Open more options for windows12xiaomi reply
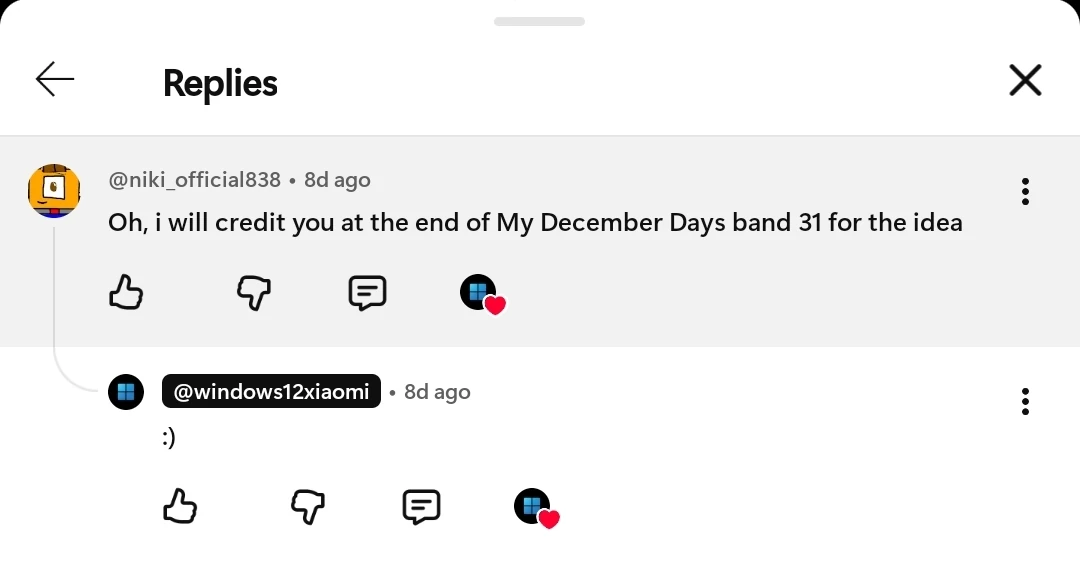 coord(1025,402)
